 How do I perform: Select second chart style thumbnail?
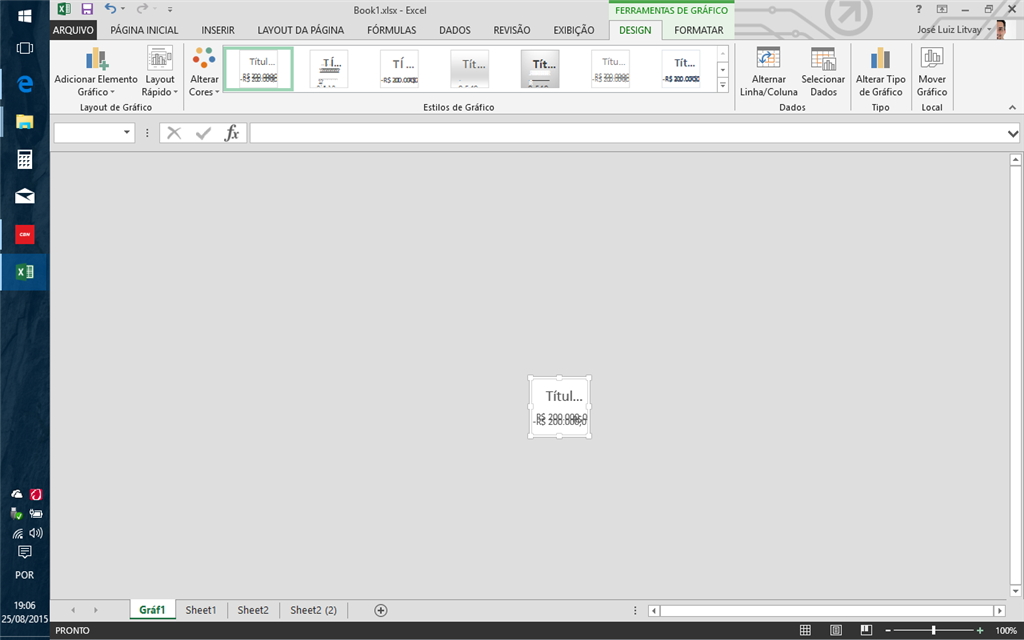(x=328, y=69)
